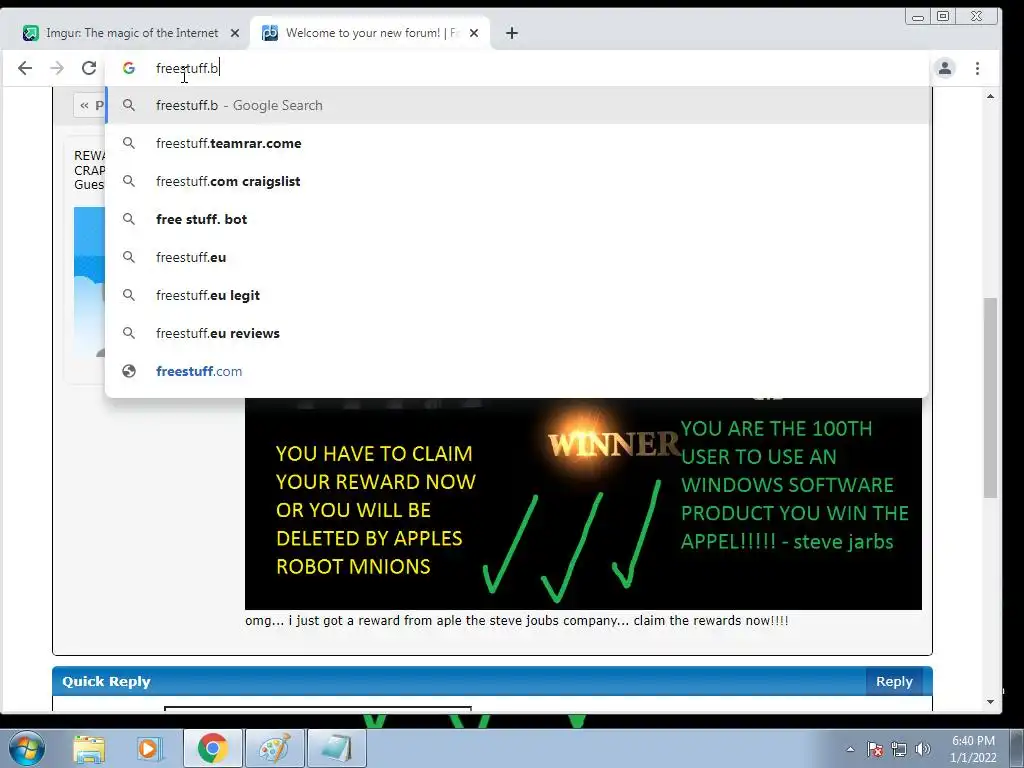Pick the freestuff.eu legit suggestion
This screenshot has height=768, width=1024.
517,295
